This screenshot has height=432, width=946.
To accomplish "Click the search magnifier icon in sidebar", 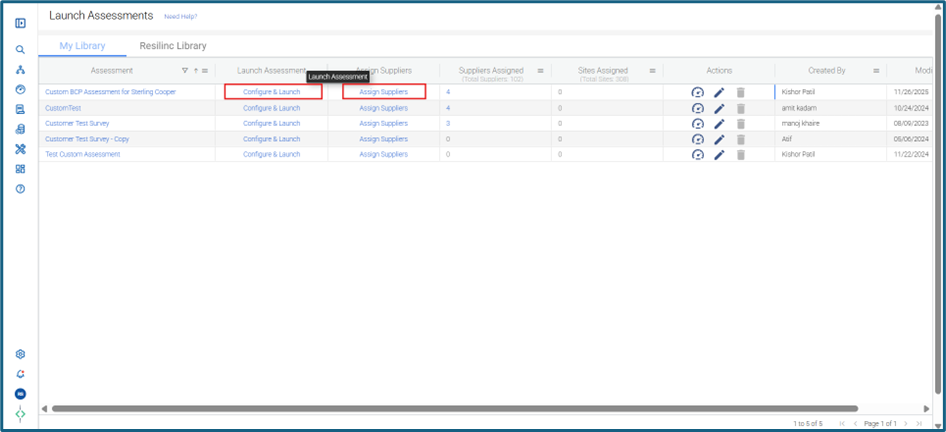I will click(x=21, y=49).
